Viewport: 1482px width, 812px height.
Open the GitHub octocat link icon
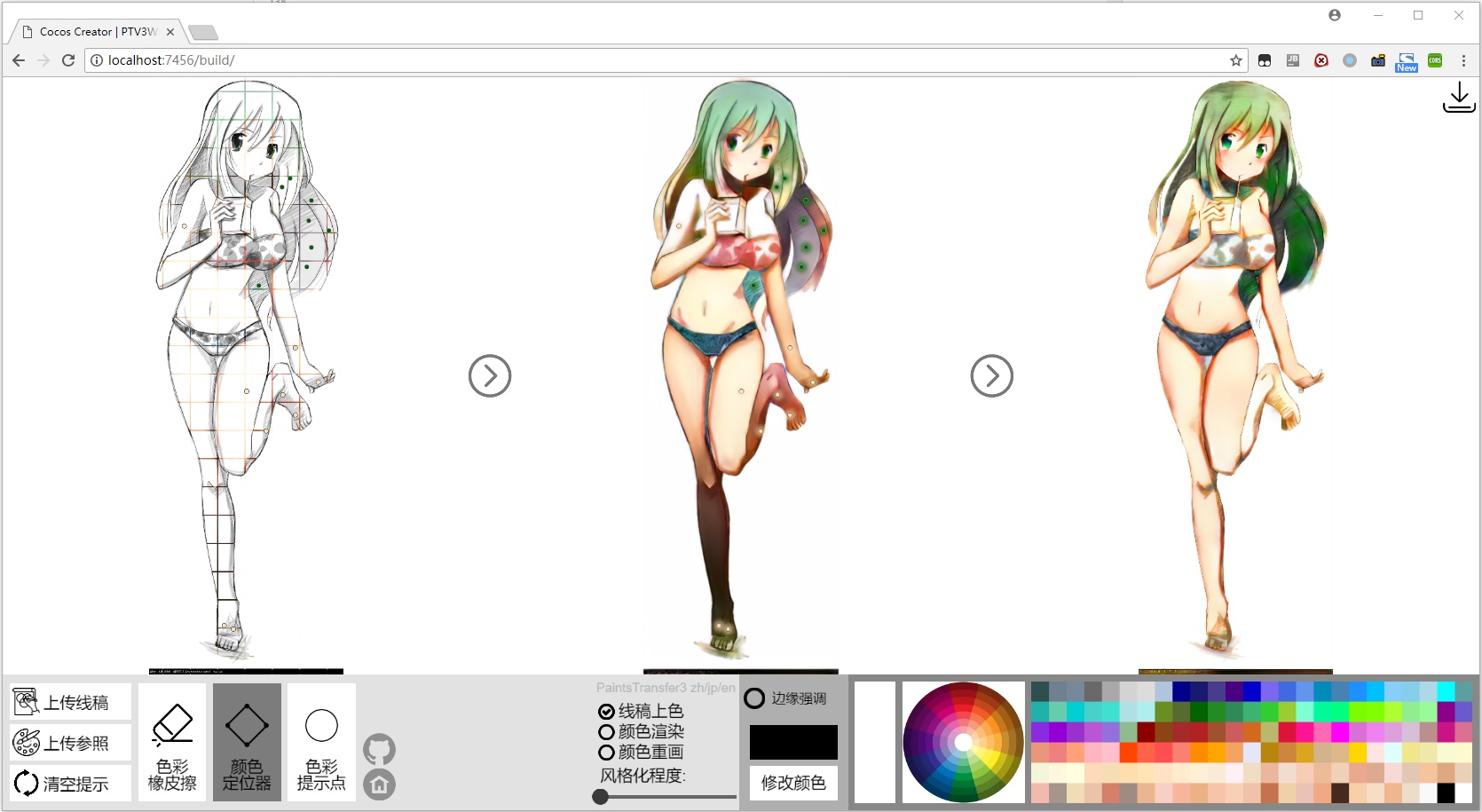(379, 750)
